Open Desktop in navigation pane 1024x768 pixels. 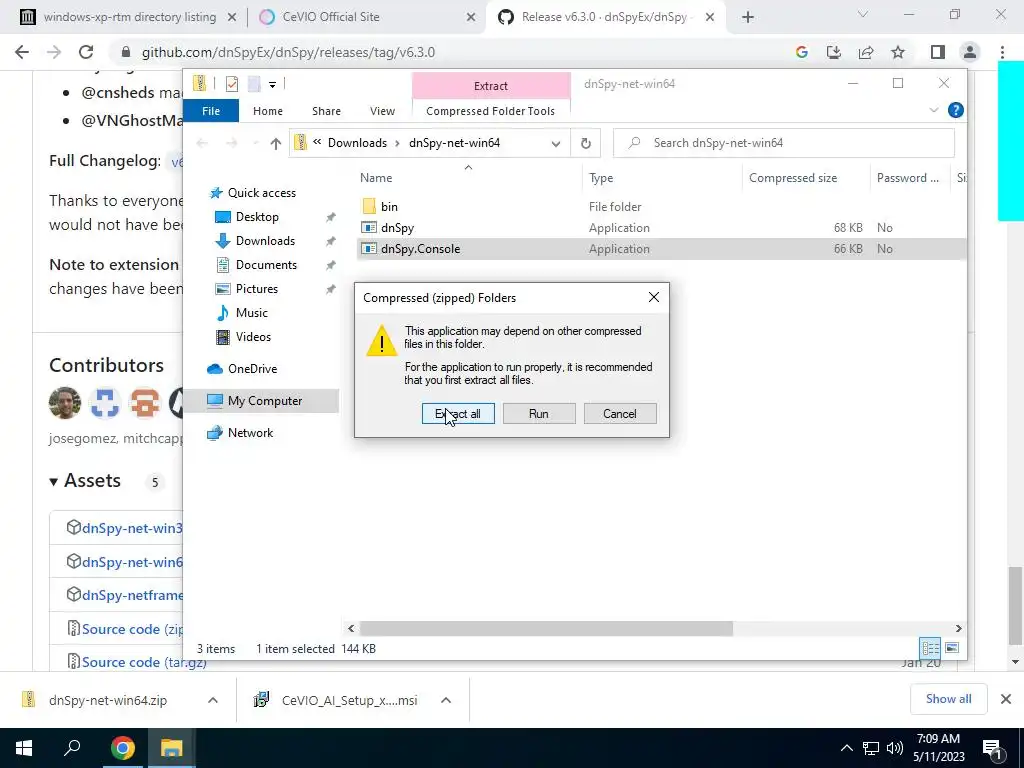tap(257, 217)
